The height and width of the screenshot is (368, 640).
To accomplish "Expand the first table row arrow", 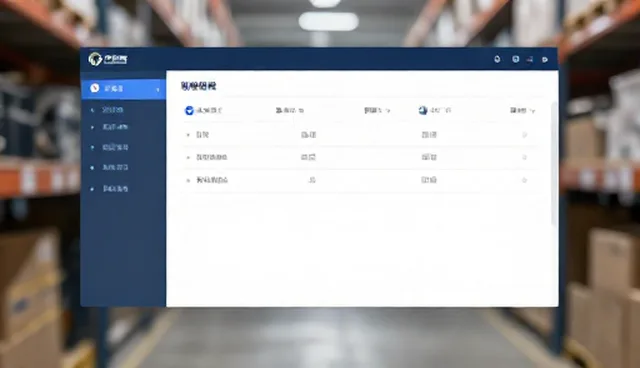I will [188, 135].
